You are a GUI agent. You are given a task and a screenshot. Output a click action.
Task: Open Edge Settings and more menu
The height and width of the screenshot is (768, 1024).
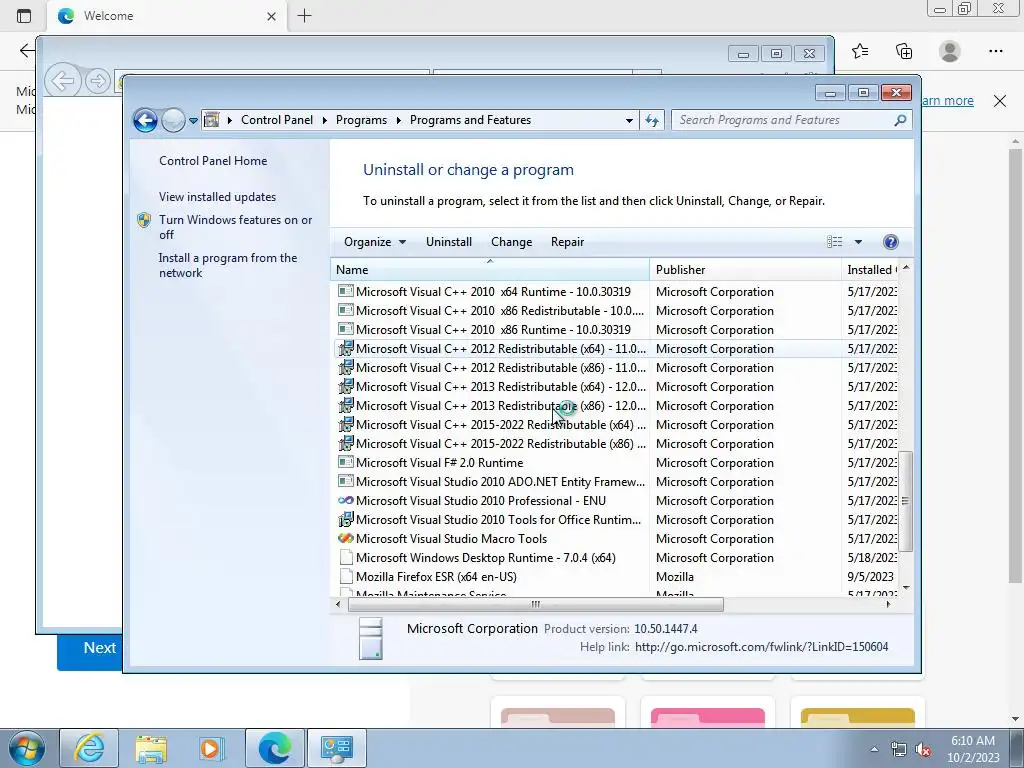[x=995, y=51]
